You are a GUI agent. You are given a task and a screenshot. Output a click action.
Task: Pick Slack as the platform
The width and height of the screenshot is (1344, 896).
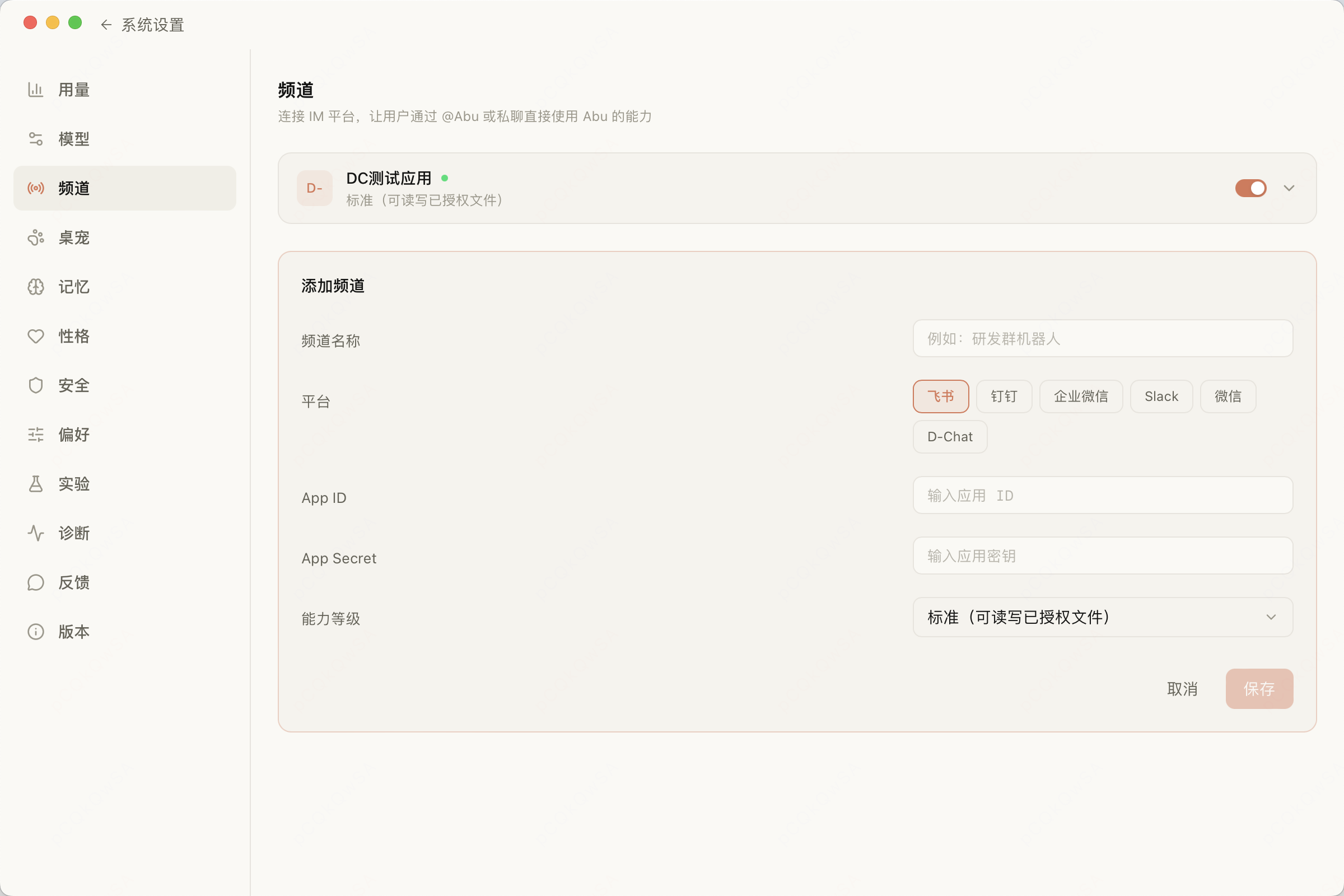click(1161, 396)
